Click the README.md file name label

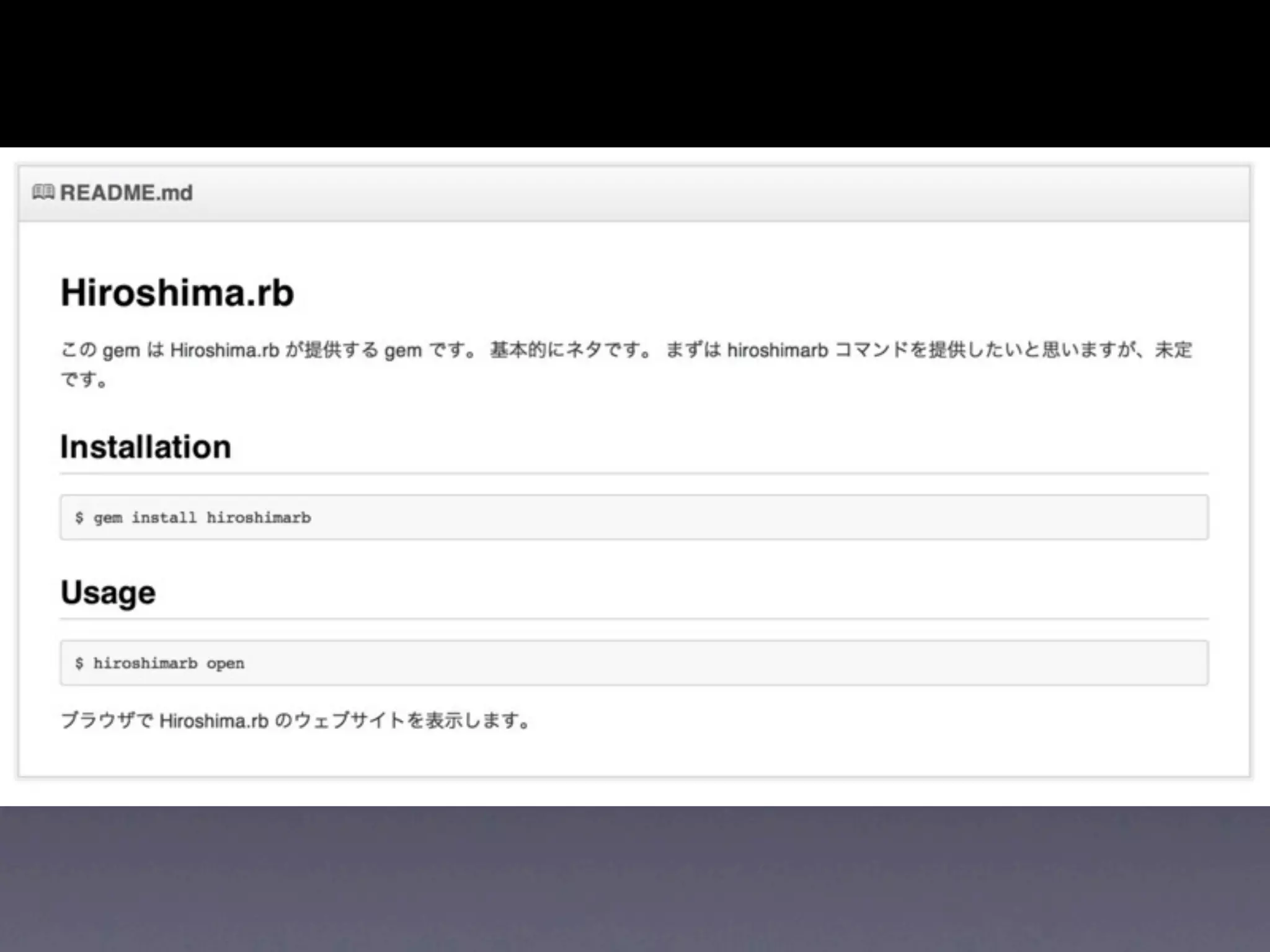pyautogui.click(x=126, y=193)
